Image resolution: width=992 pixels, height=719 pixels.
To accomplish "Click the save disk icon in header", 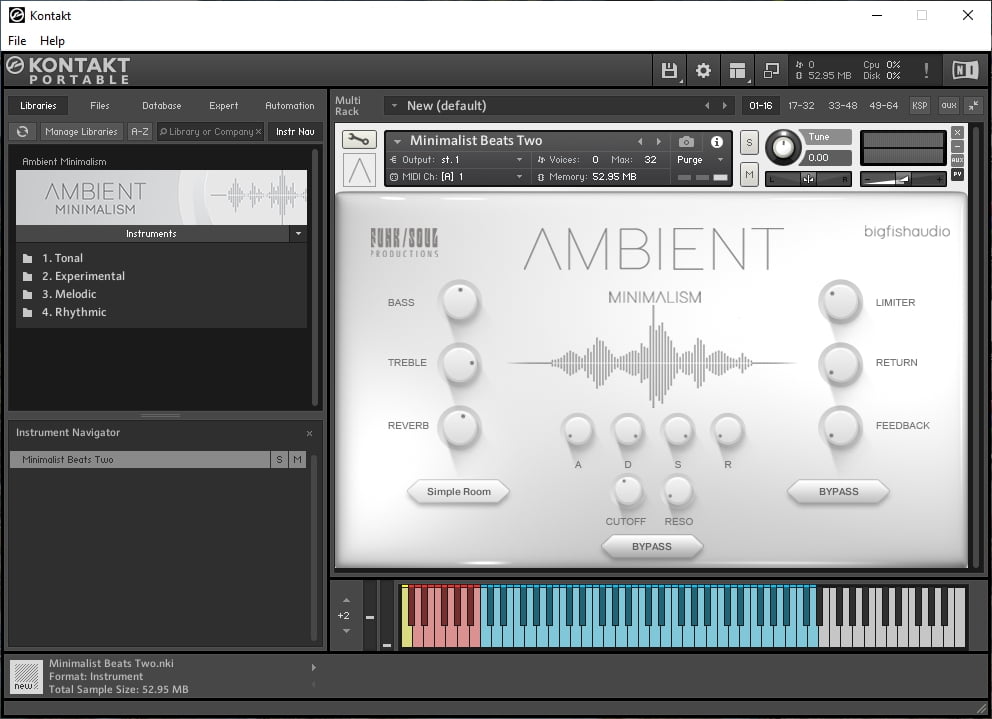I will [669, 70].
